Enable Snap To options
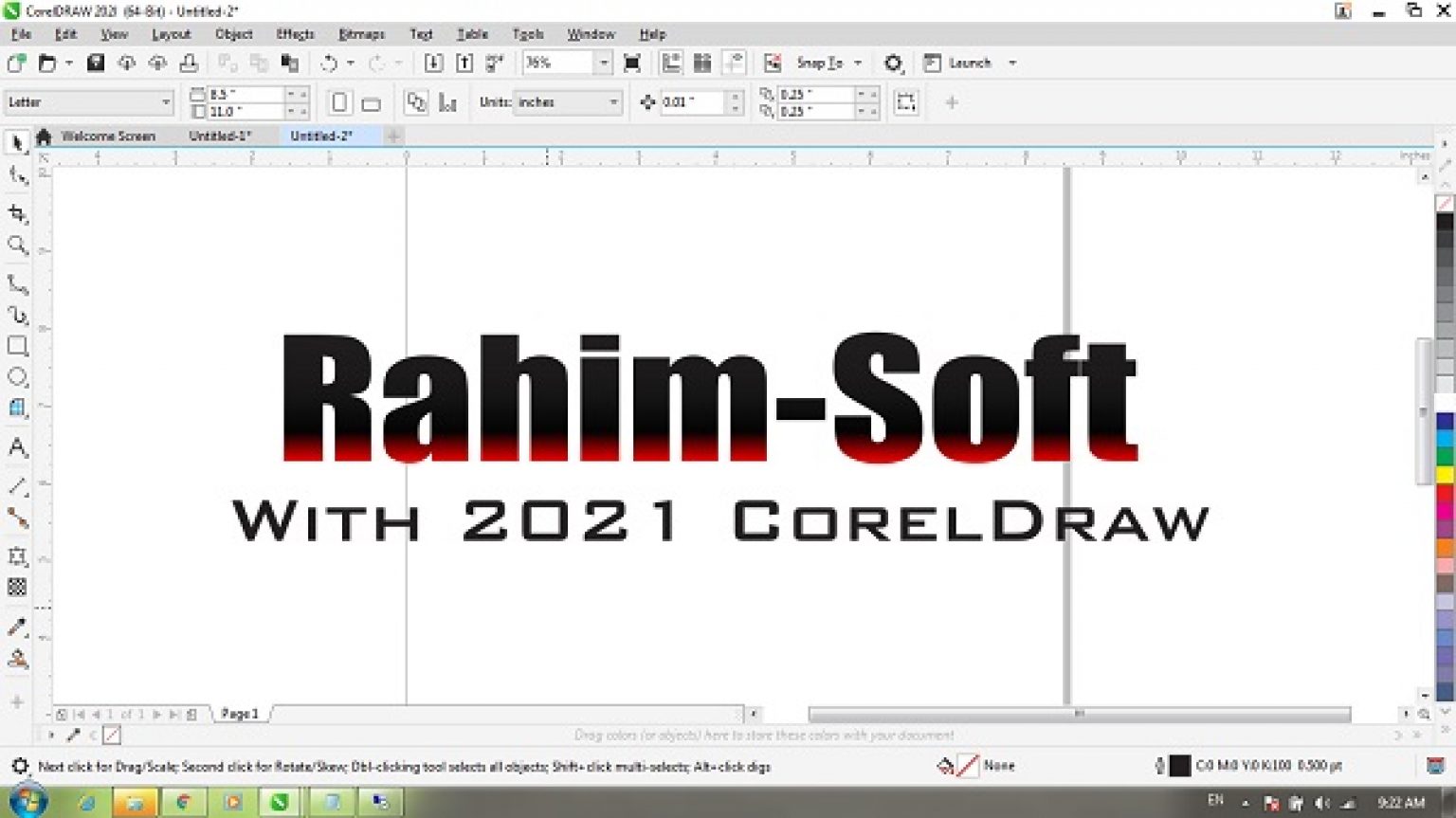 pyautogui.click(x=817, y=63)
